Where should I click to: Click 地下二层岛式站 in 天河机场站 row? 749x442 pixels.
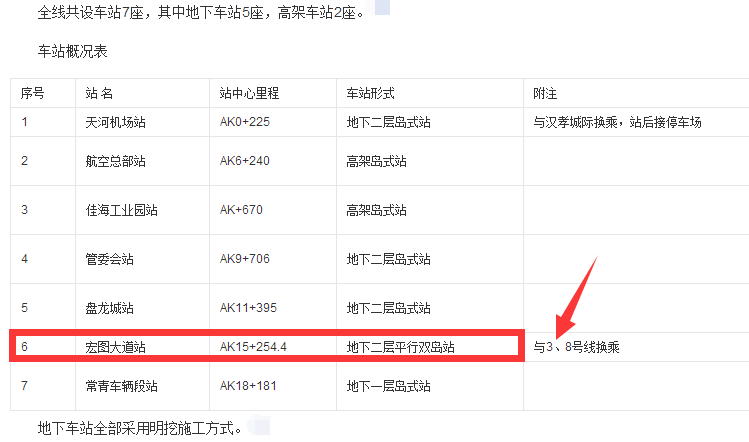[389, 122]
